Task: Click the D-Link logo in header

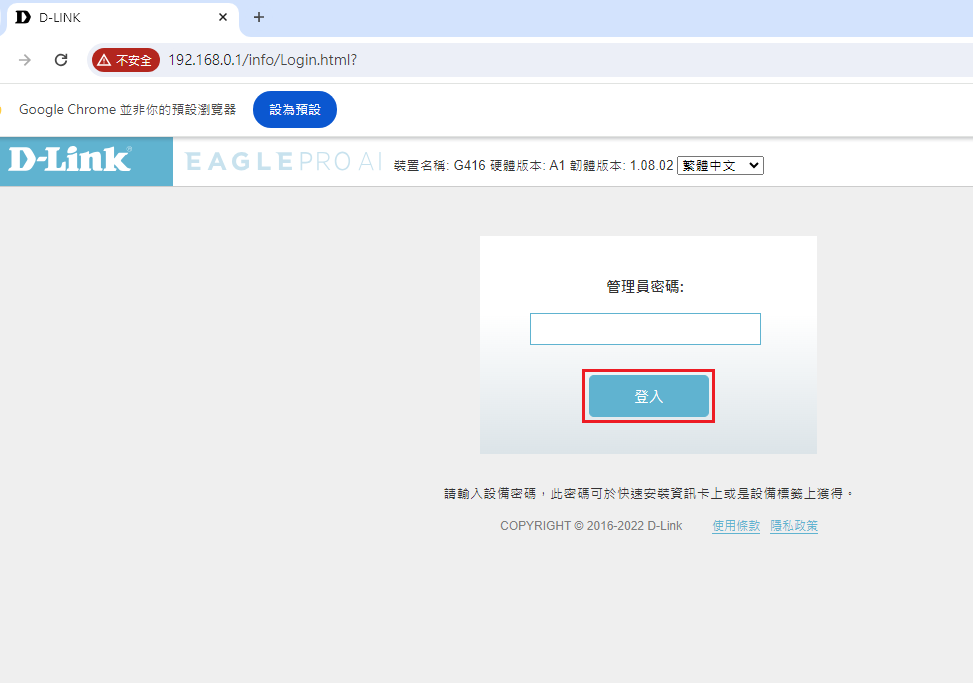Action: click(x=70, y=160)
